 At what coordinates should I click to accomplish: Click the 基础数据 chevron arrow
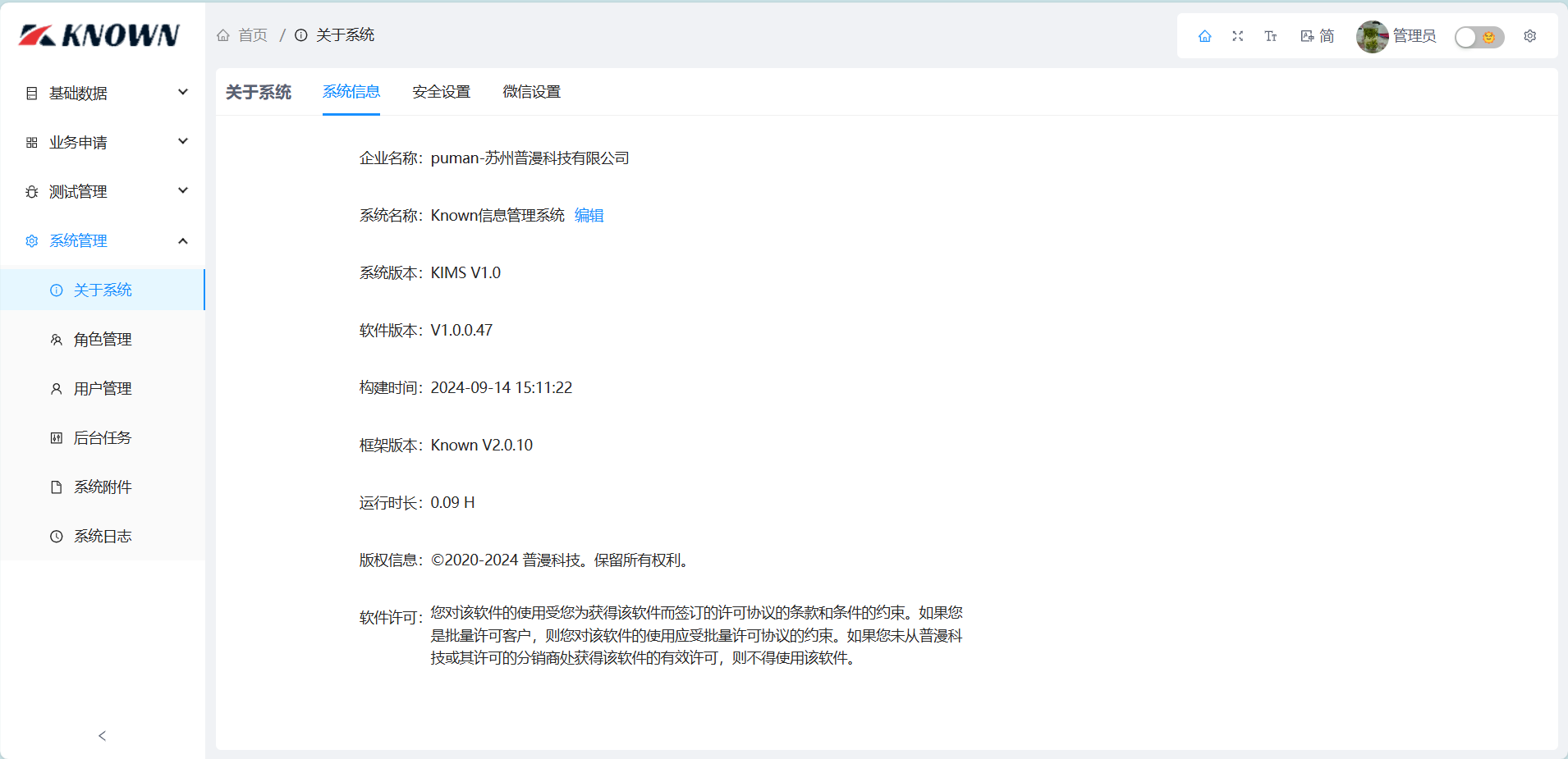click(x=183, y=92)
